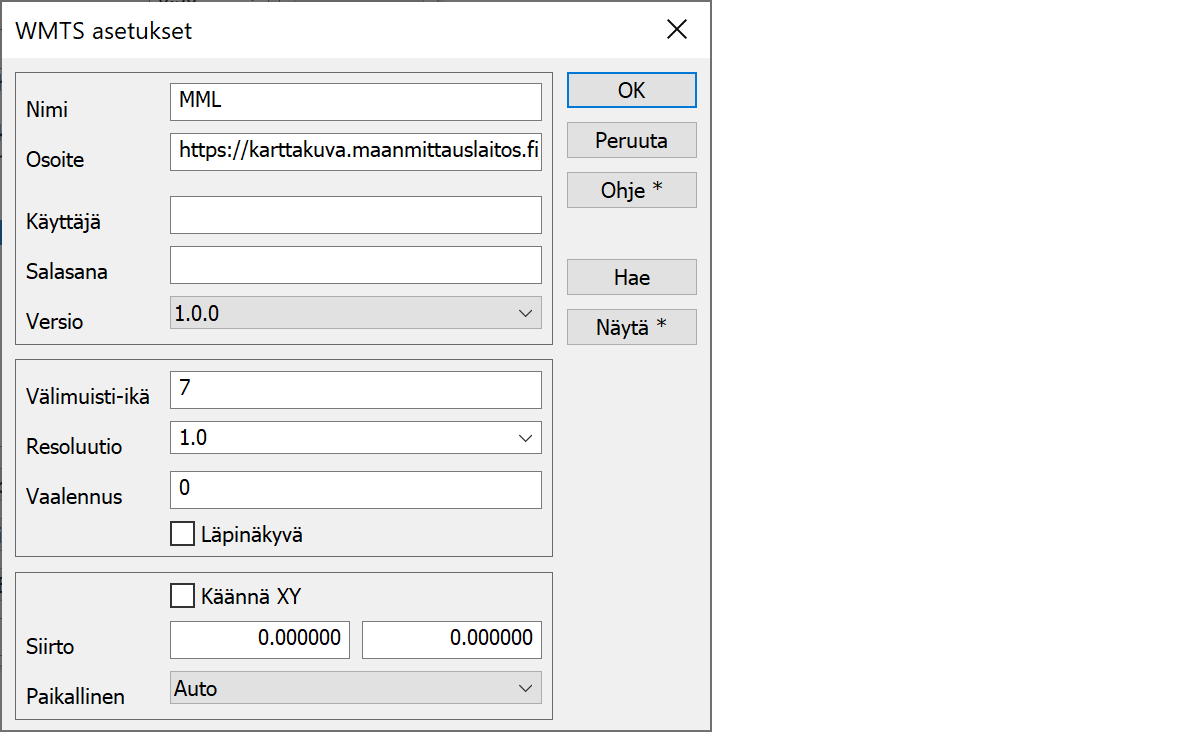The width and height of the screenshot is (1200, 732).
Task: Select the Välimuisti-ikä field
Action: click(355, 390)
